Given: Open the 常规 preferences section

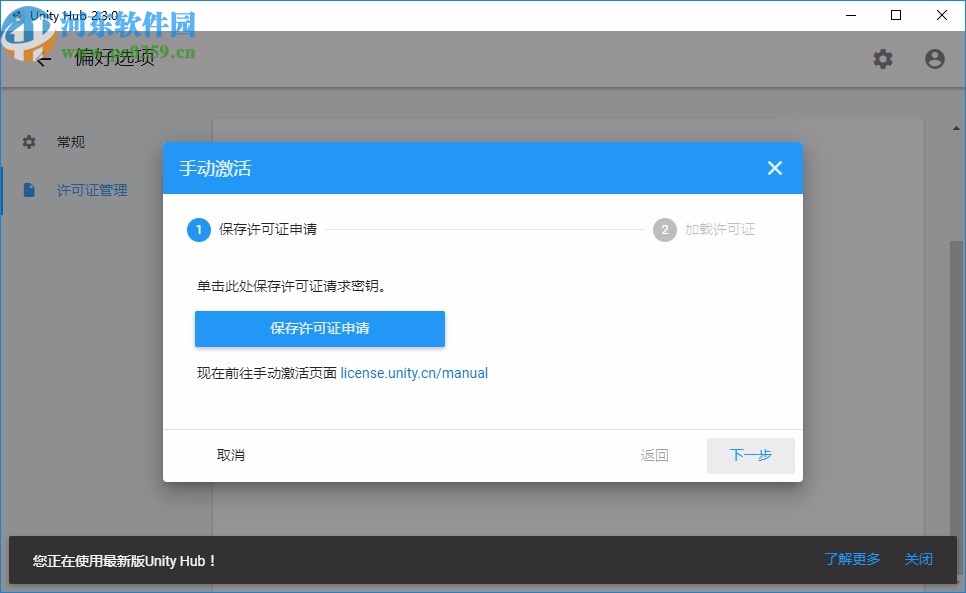Looking at the screenshot, I should click(x=71, y=142).
